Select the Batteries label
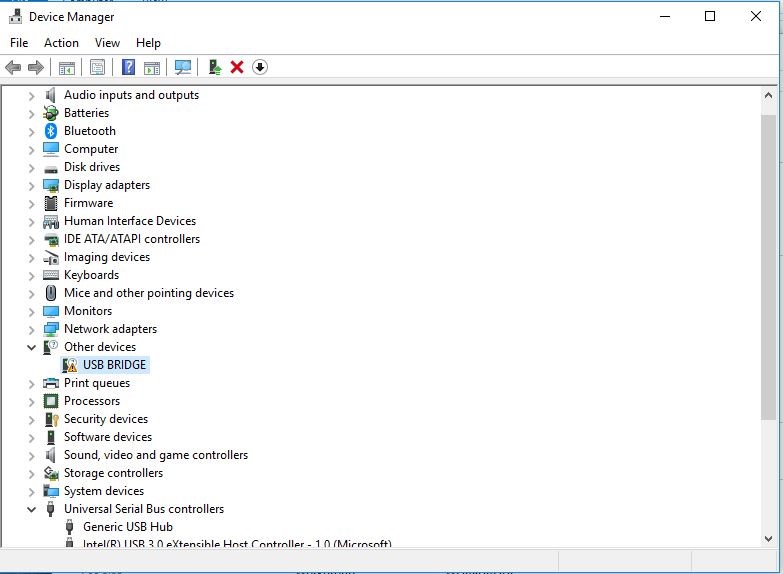Screen dimensions: 783x574 86,113
